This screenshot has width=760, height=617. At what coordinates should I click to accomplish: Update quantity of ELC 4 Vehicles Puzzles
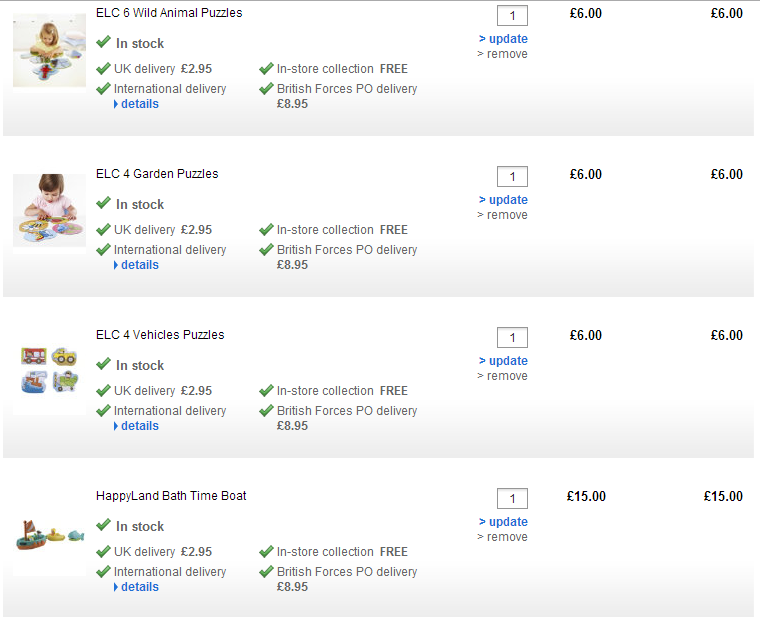(x=503, y=361)
